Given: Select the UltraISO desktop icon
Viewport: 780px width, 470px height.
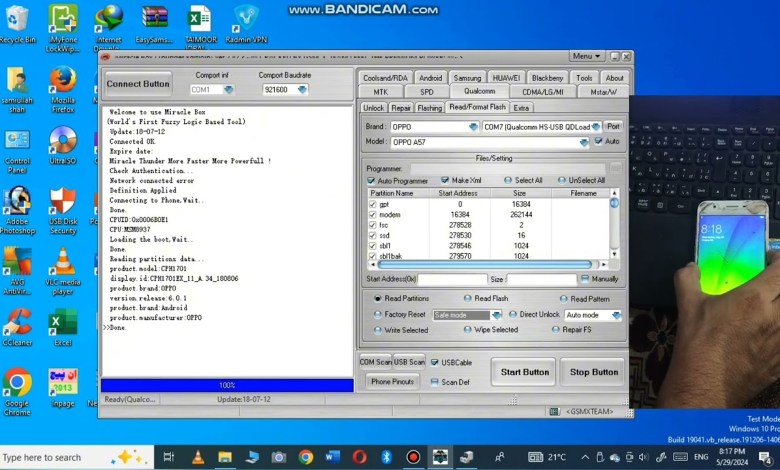Looking at the screenshot, I should (x=63, y=145).
